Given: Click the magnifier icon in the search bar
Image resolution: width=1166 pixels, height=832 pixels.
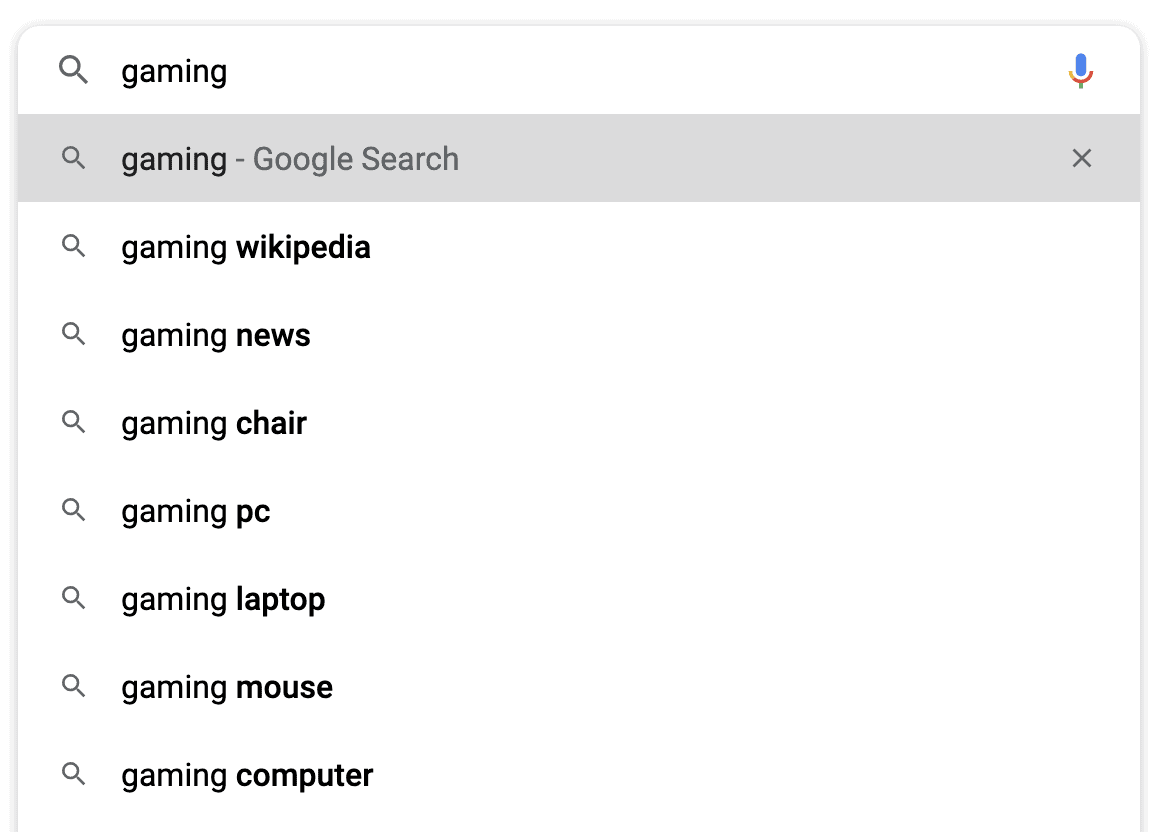Looking at the screenshot, I should click(72, 71).
